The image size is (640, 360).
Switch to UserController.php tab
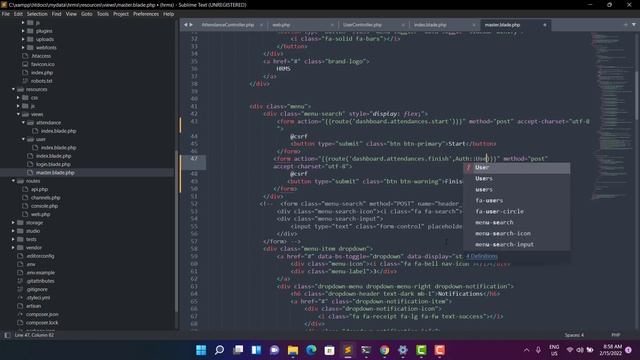coord(362,25)
